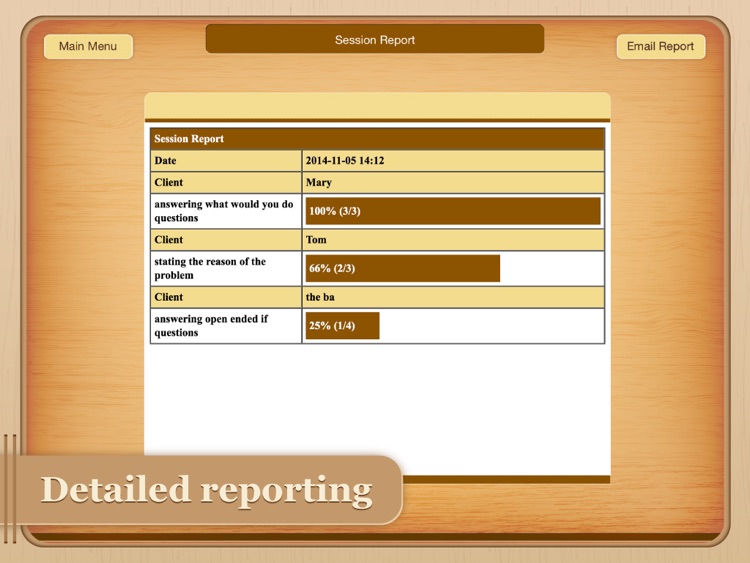Click the 66% (2/3) progress bar

click(403, 268)
